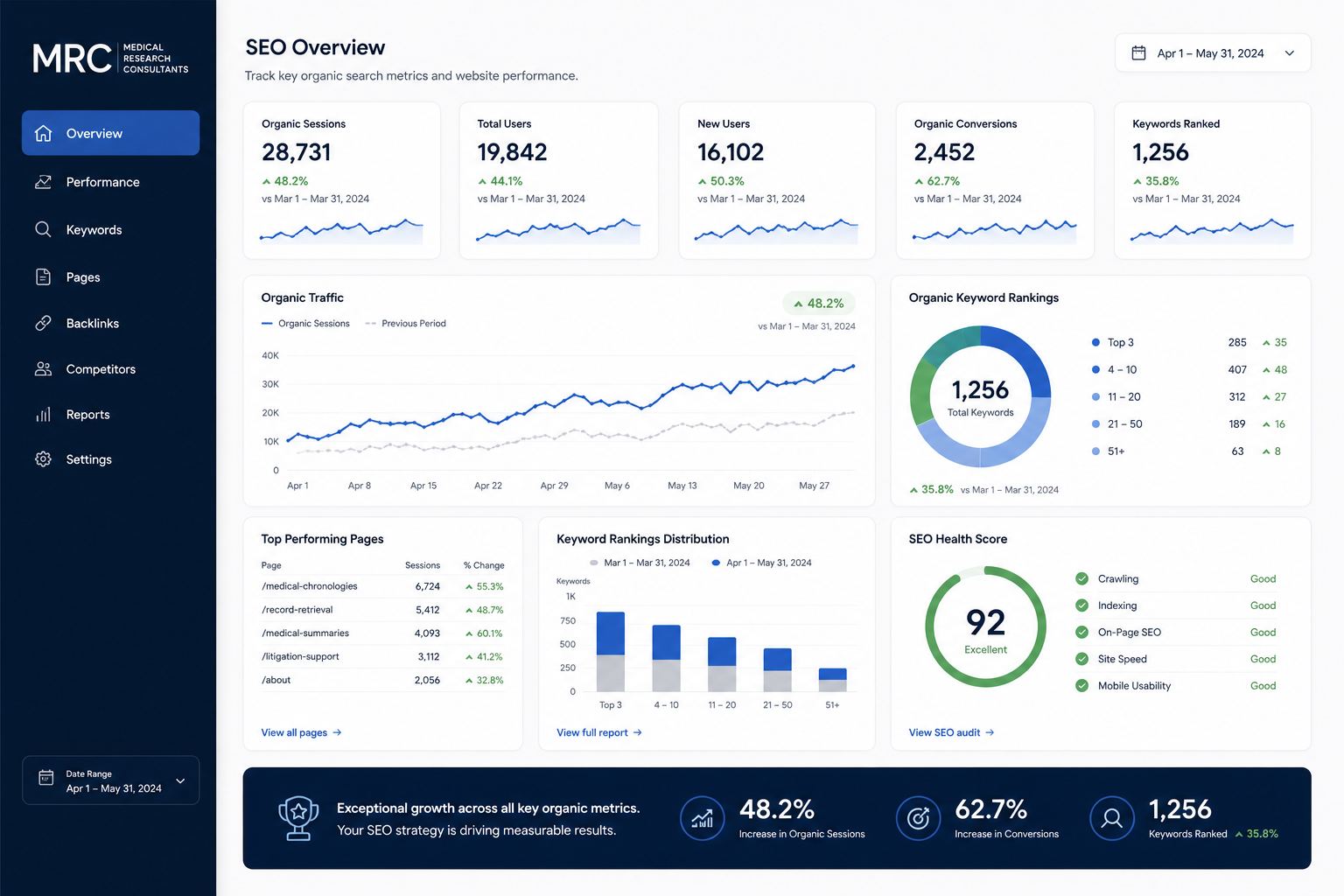This screenshot has height=896, width=1344.
Task: Click the green check icon for On-Page SEO
Action: (1081, 632)
